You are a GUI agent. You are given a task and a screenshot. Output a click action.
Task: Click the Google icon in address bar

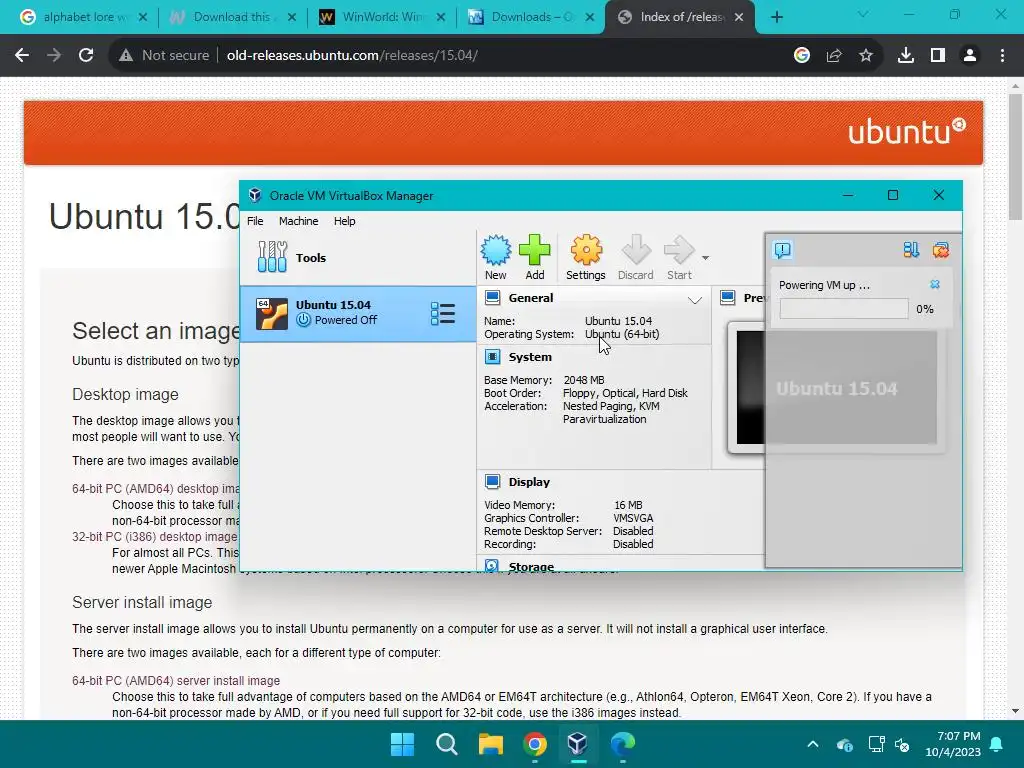click(802, 56)
